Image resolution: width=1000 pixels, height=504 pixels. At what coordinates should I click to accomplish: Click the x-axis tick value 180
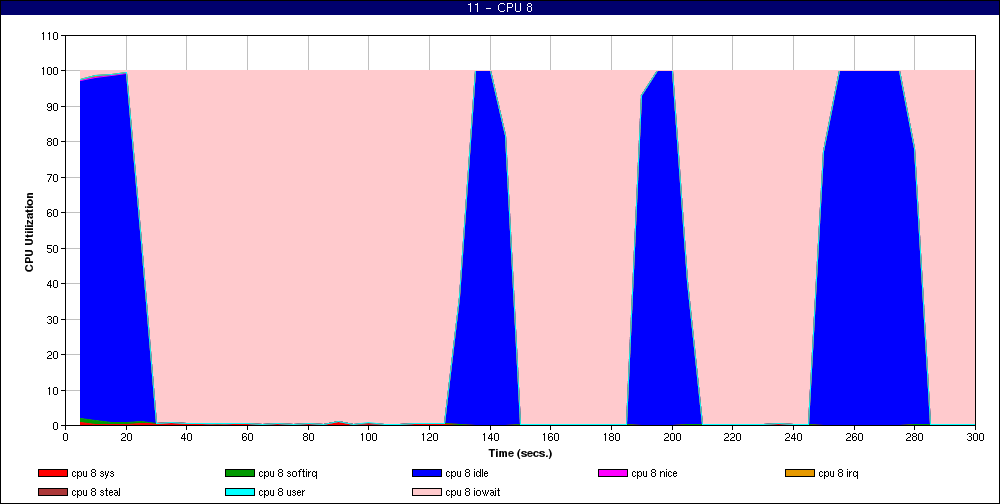coord(611,437)
